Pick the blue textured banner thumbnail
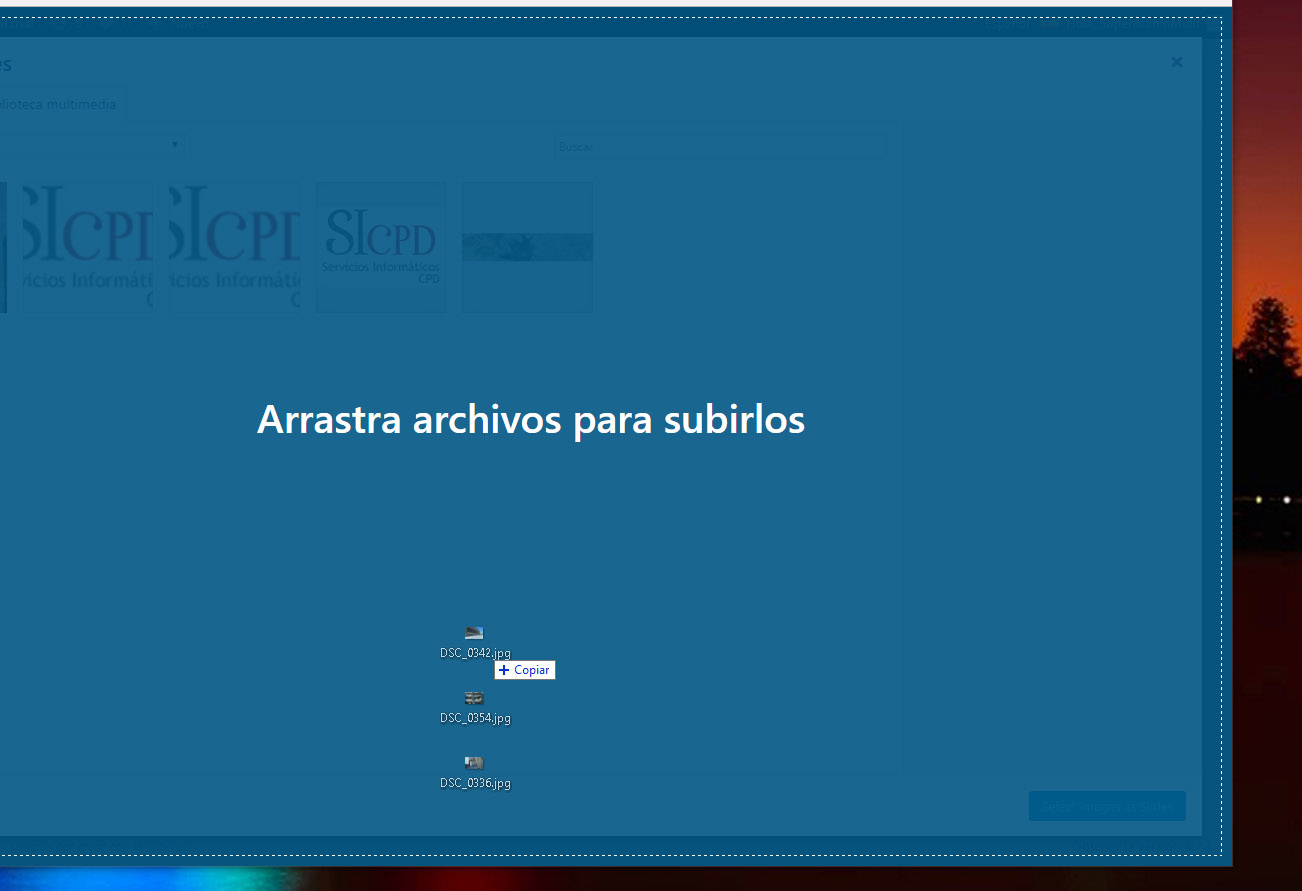Viewport: 1302px width, 891px height. [527, 247]
